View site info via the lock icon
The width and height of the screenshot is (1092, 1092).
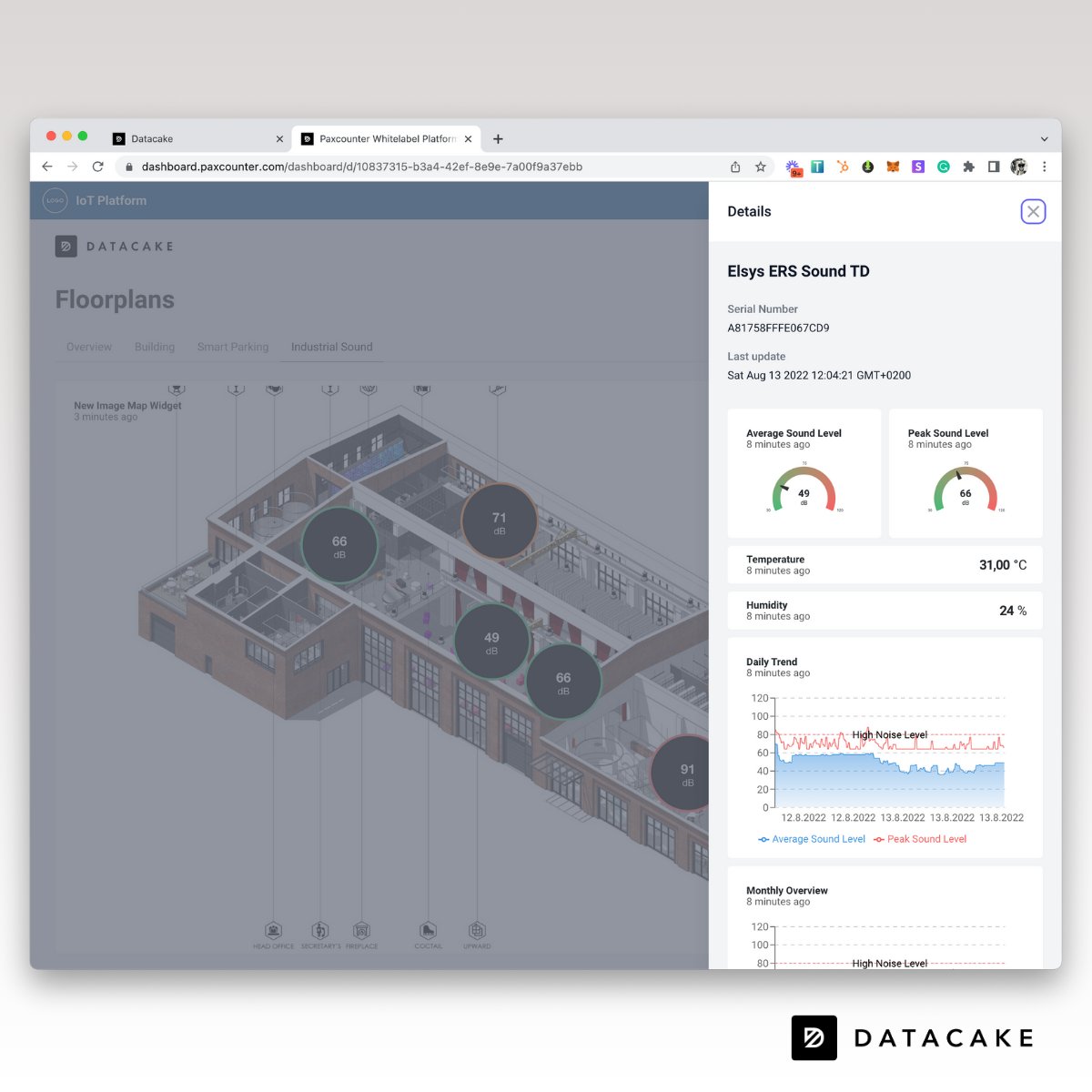129,167
